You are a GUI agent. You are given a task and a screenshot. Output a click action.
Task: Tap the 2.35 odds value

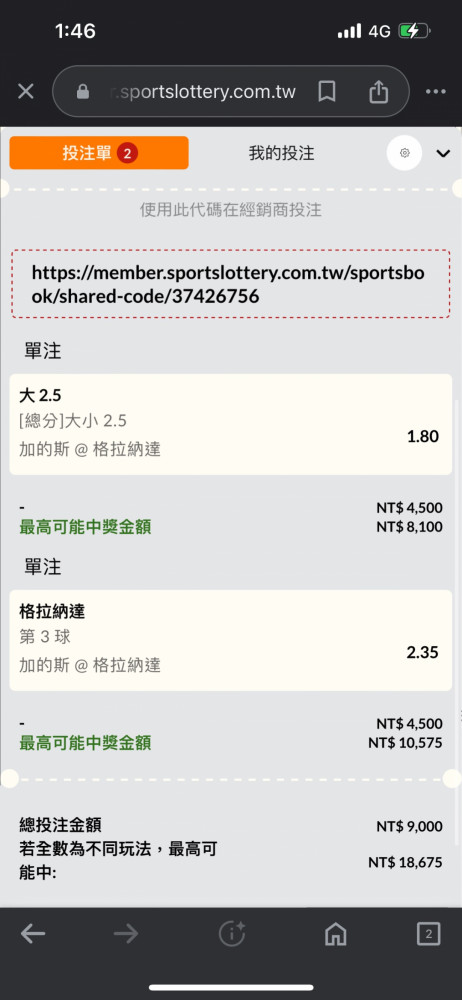point(423,652)
